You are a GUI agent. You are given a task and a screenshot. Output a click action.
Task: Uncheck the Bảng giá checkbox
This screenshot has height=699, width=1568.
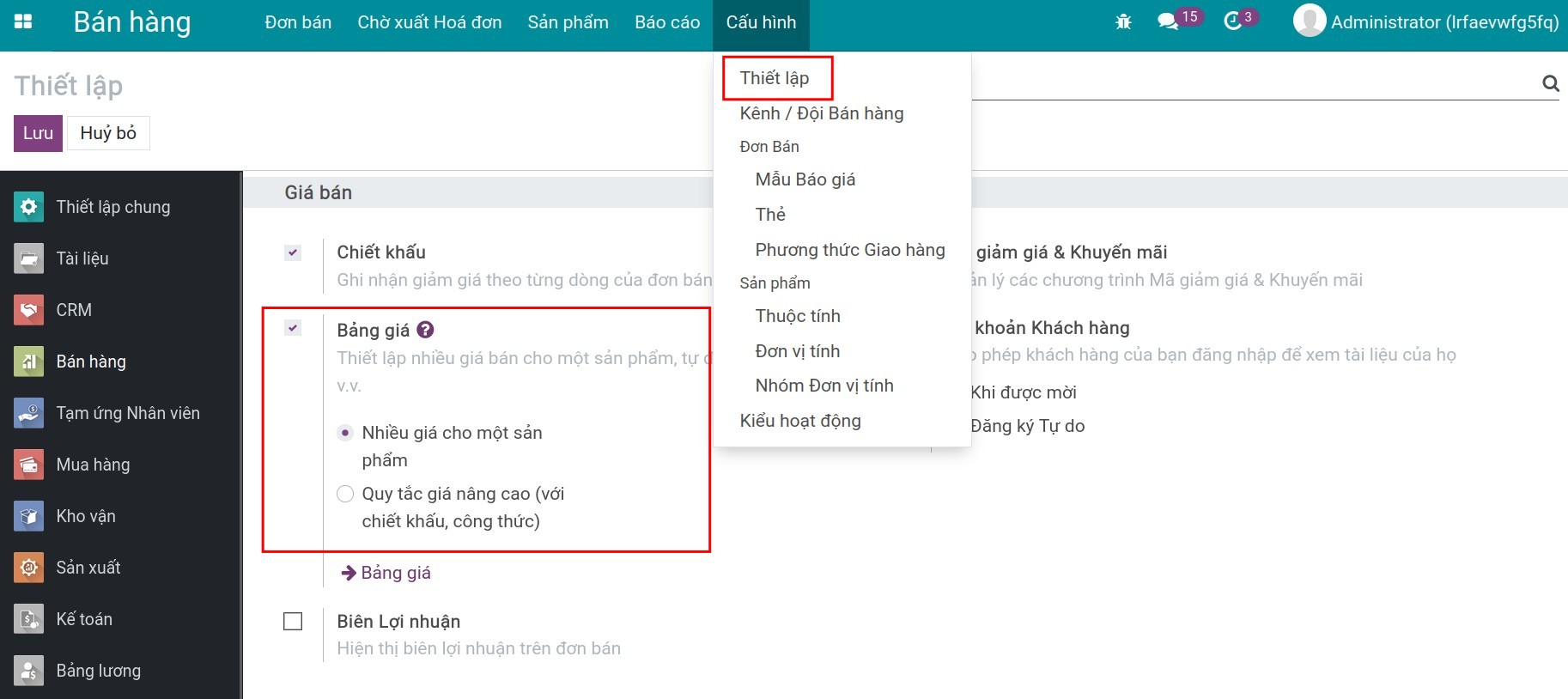click(293, 328)
